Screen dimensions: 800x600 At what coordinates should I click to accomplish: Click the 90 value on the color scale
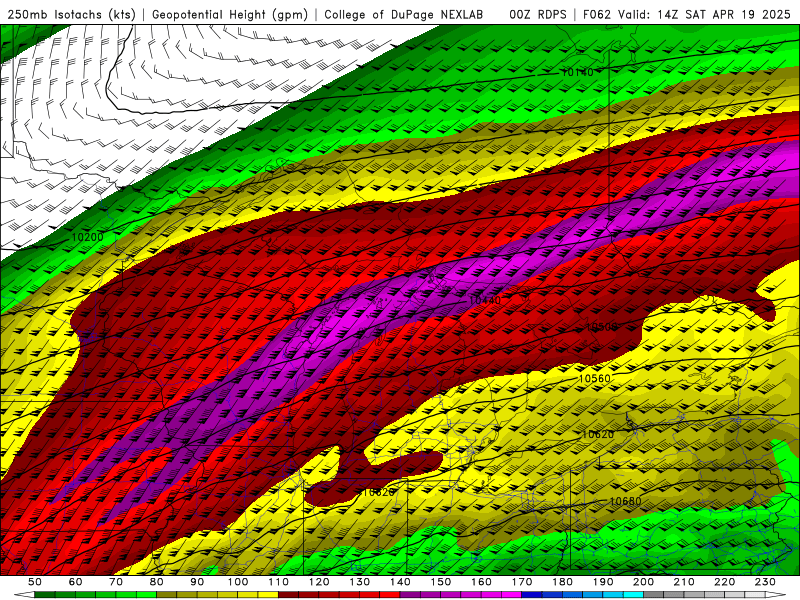coord(197,582)
